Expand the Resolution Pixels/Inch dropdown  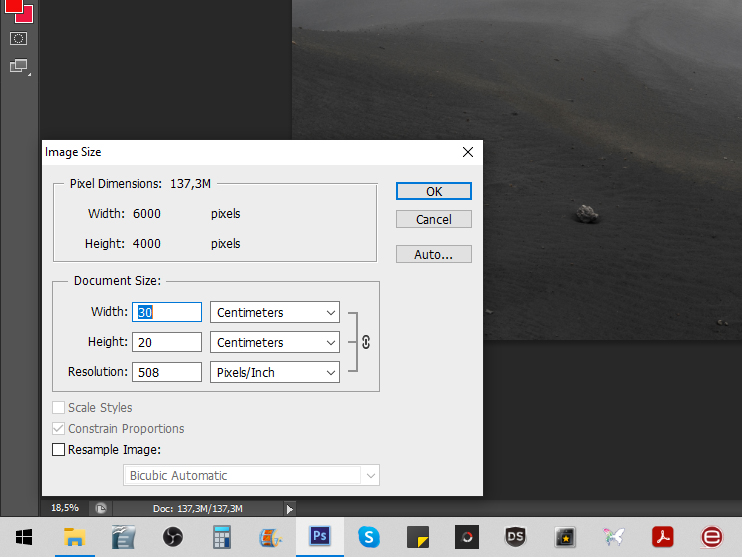pos(275,372)
